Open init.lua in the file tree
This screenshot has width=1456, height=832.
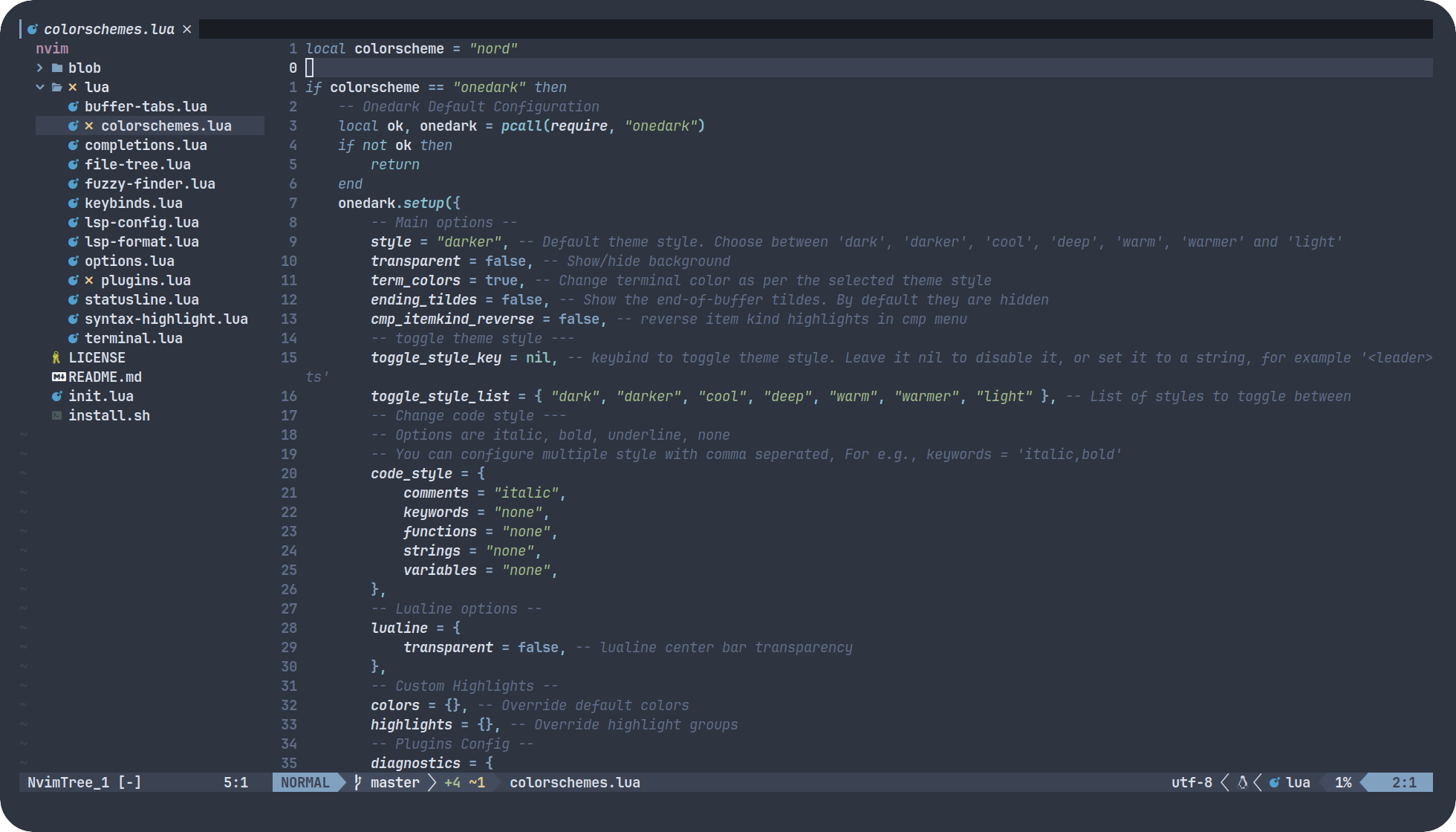point(101,396)
